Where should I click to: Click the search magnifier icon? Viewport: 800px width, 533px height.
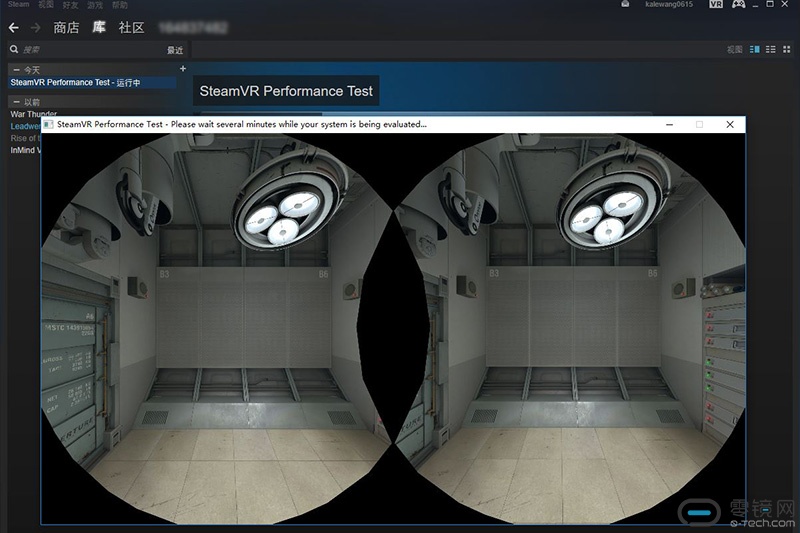tap(14, 49)
